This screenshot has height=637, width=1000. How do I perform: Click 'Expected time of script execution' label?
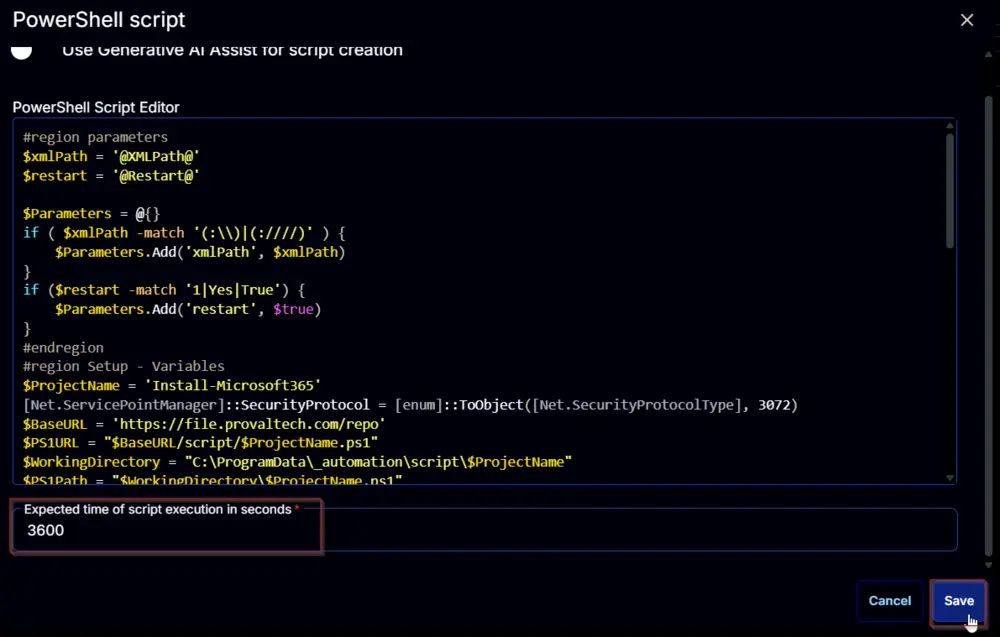point(158,509)
